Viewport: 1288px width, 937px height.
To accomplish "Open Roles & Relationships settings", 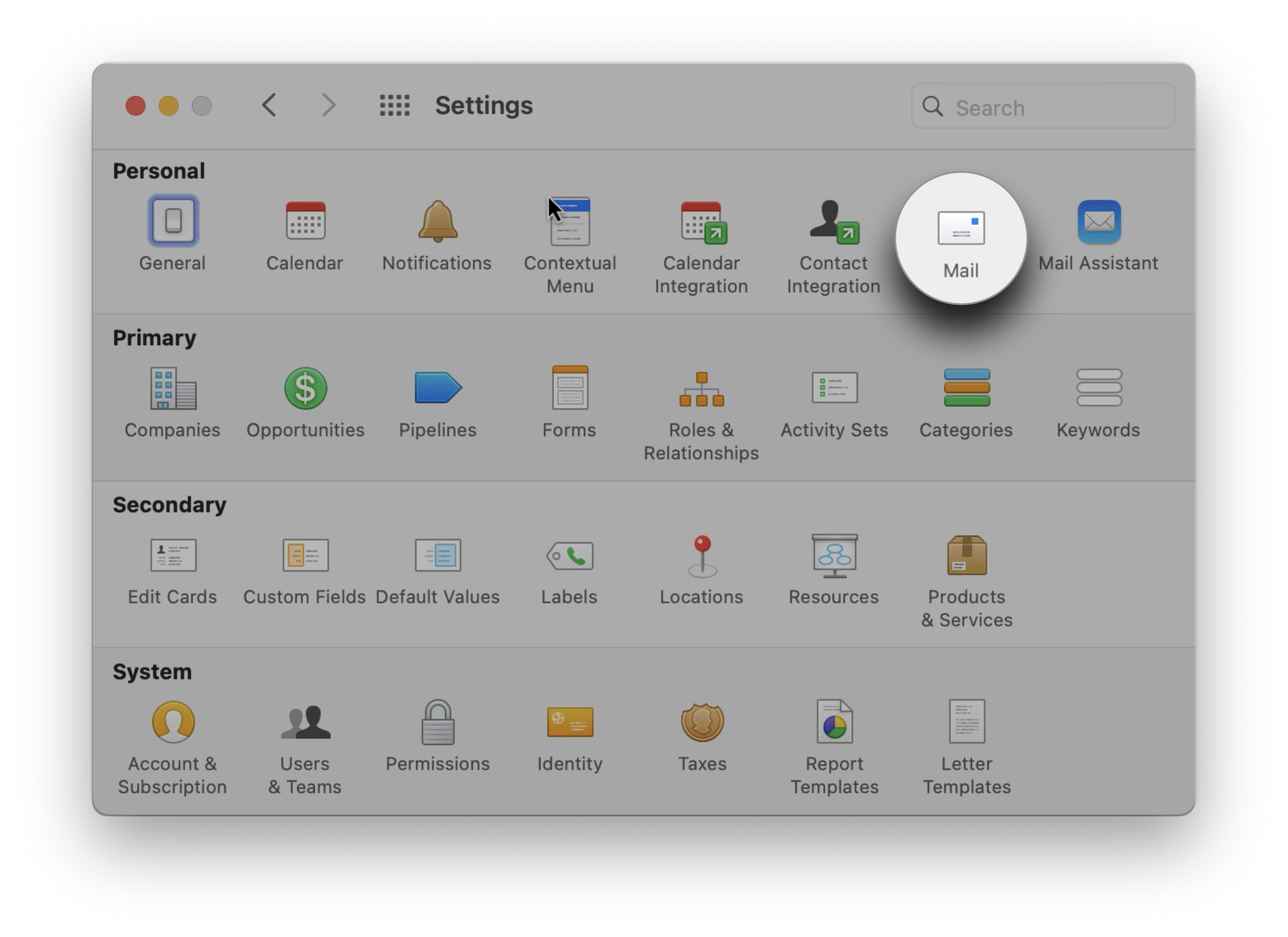I will (x=701, y=390).
